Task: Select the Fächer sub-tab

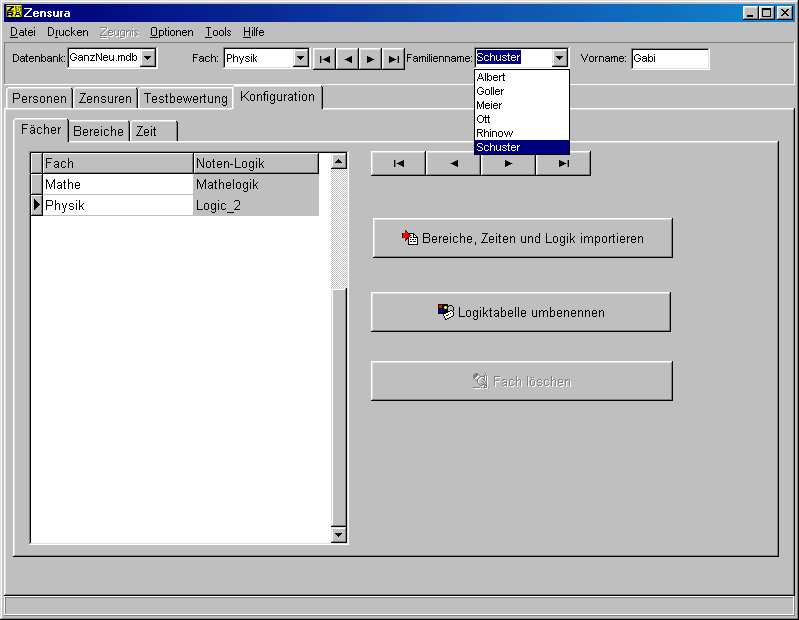Action: click(x=41, y=129)
